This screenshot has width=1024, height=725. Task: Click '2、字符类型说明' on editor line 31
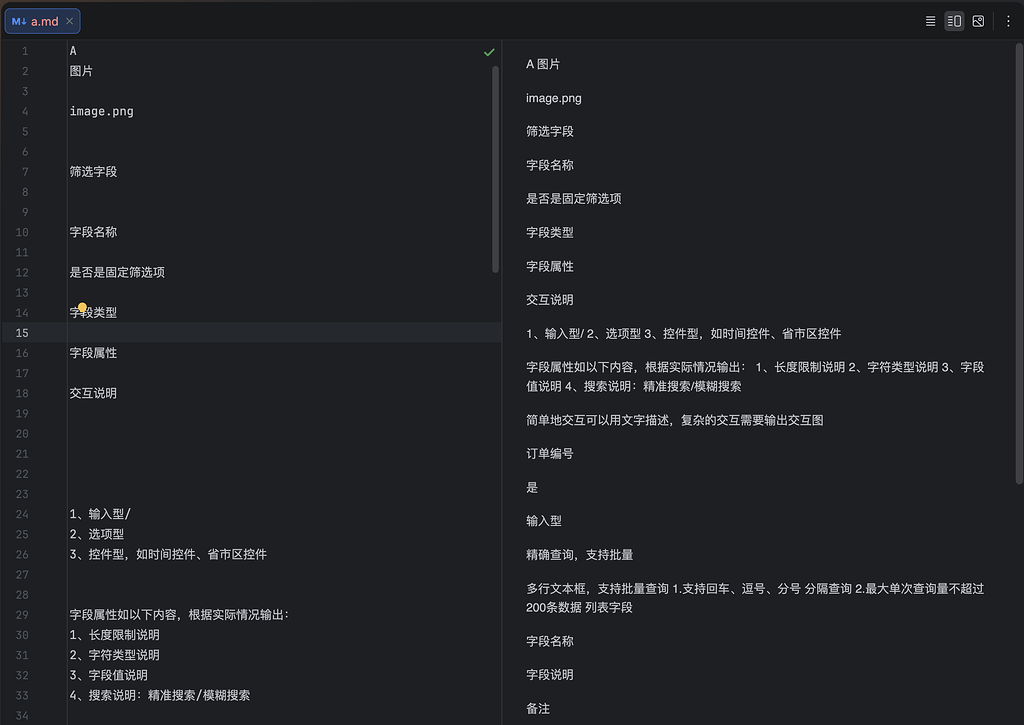point(114,655)
